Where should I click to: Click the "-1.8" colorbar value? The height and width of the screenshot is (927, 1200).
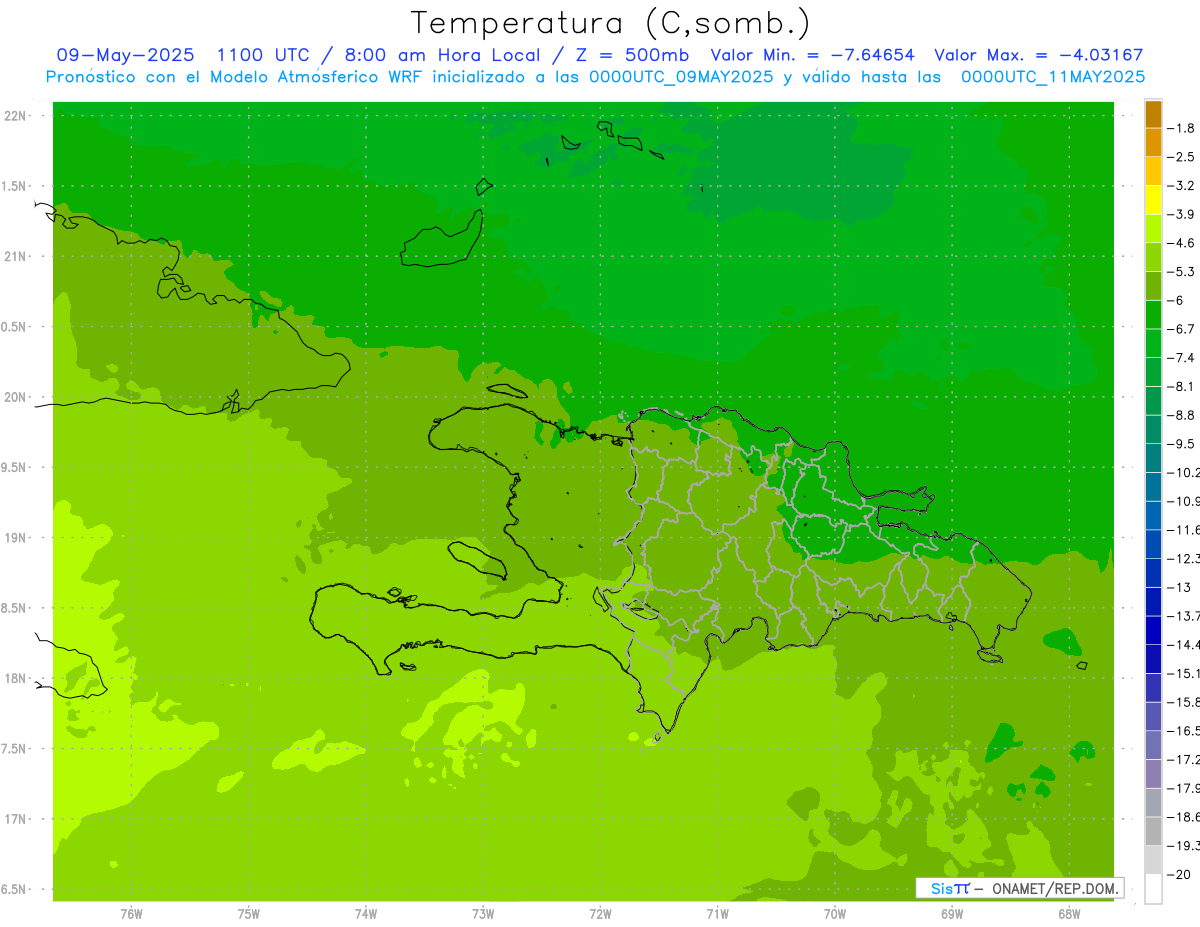(1183, 128)
